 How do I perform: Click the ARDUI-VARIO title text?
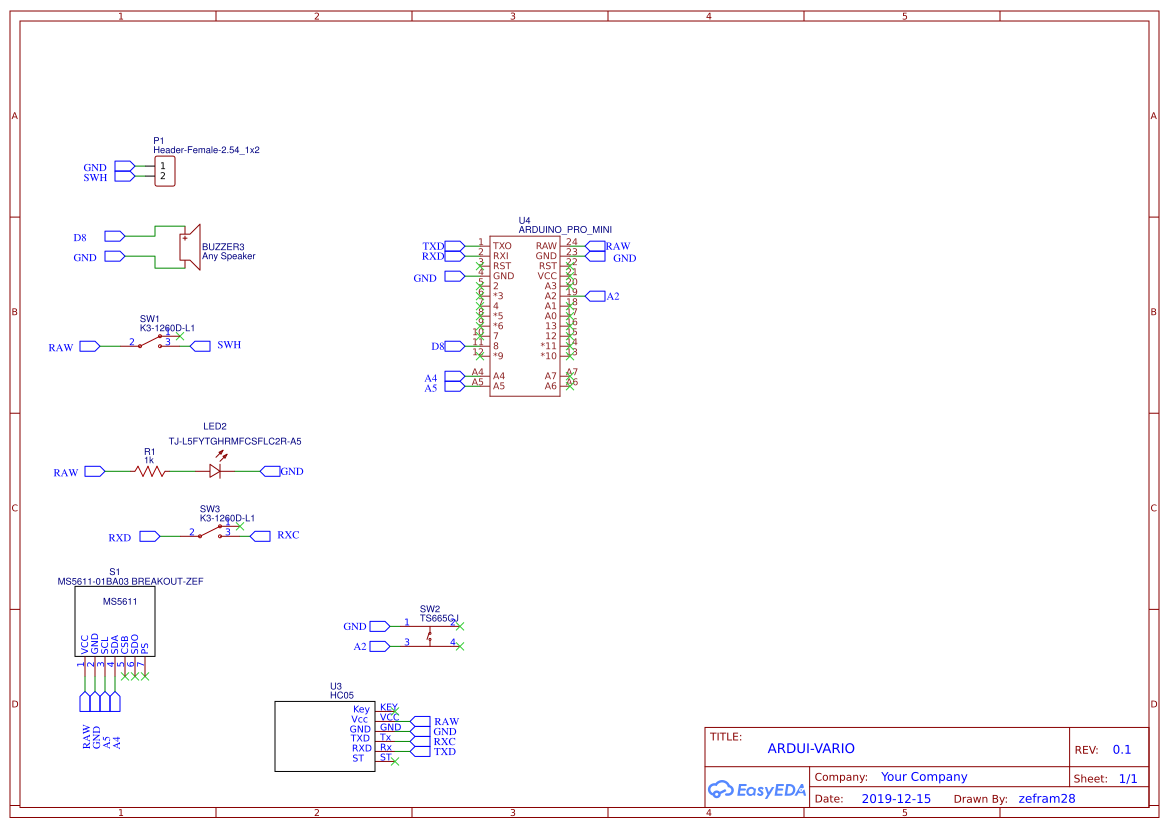pos(813,748)
